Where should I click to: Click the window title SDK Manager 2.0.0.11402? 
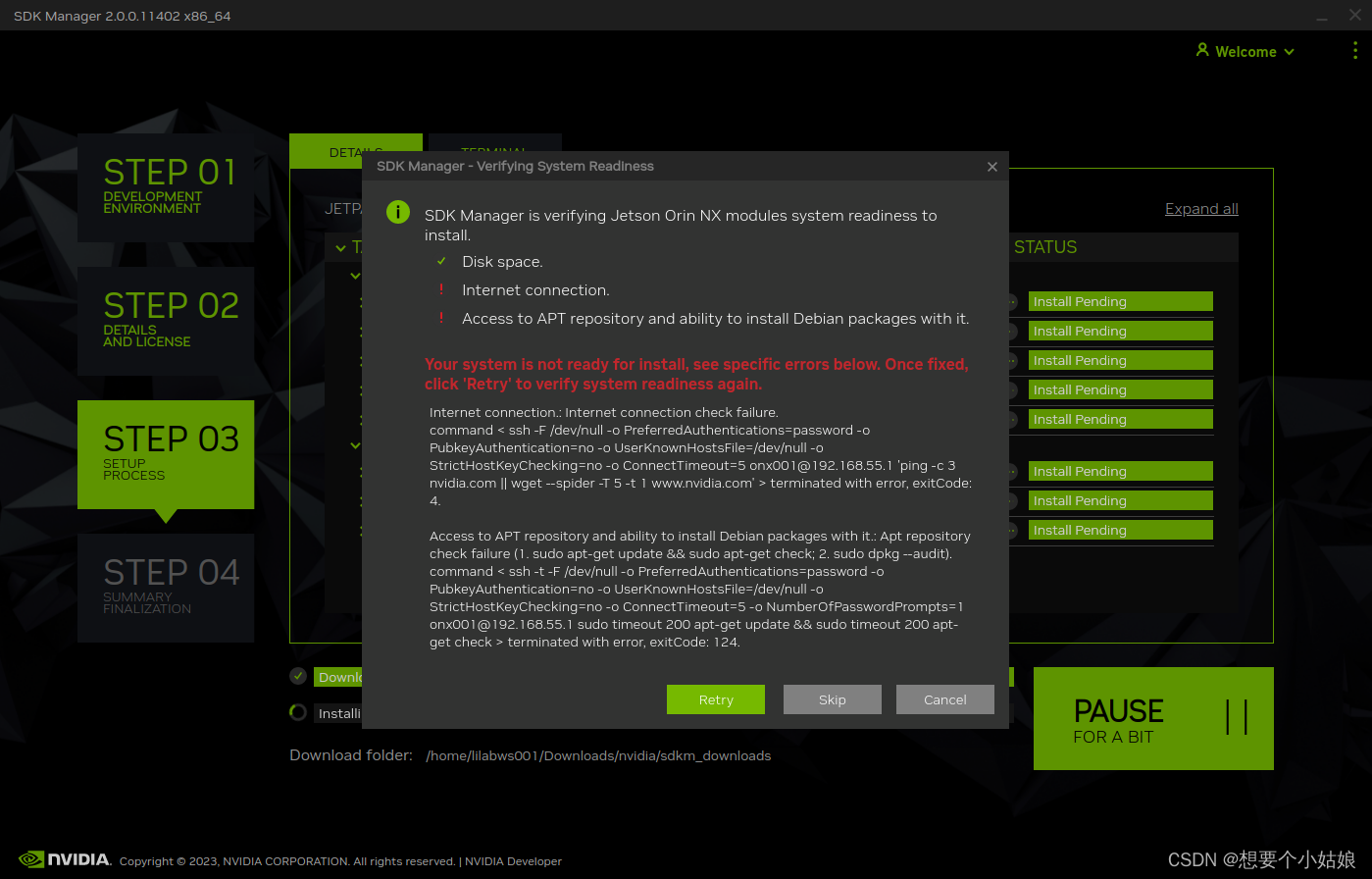pos(123,16)
